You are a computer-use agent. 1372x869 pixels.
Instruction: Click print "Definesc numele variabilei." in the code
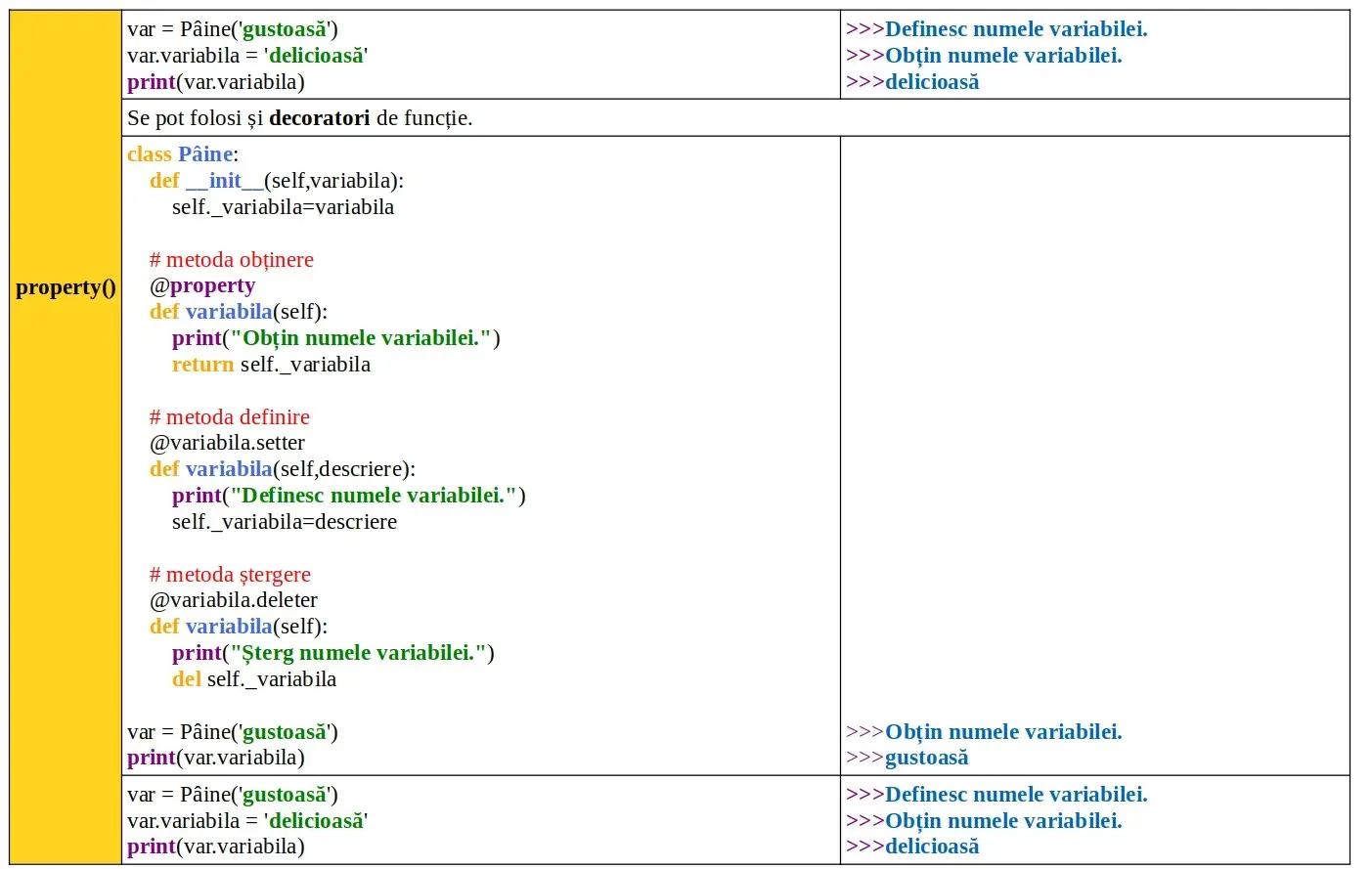click(349, 496)
